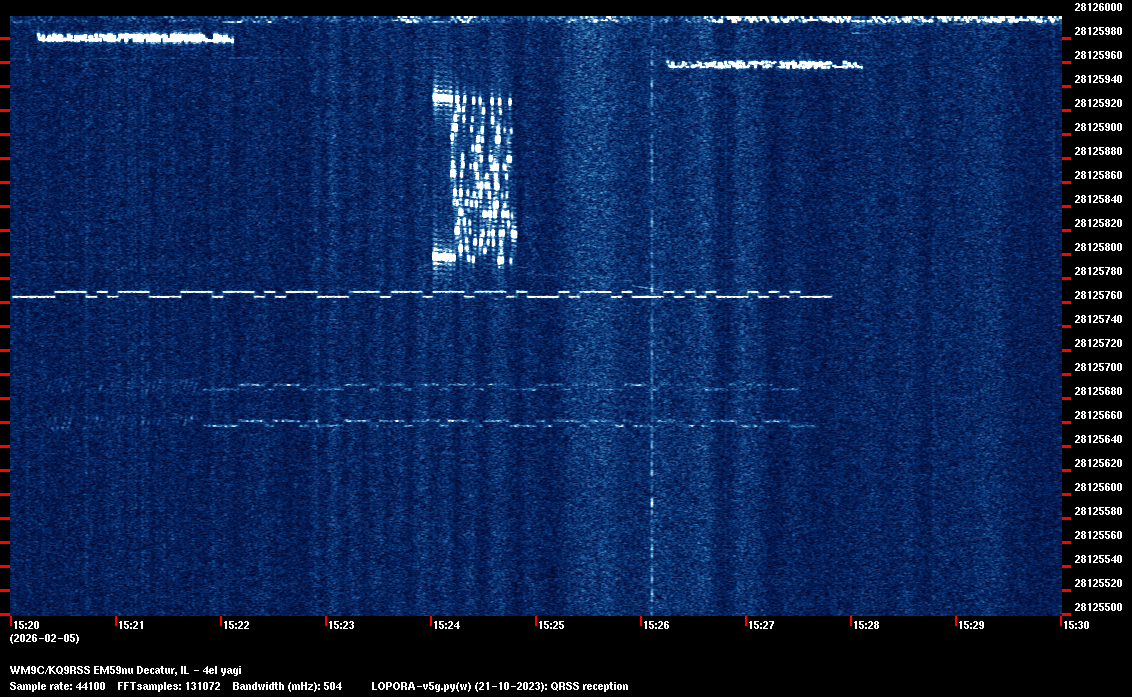
Task: Select the Sample rate: 44100 text
Action: pyautogui.click(x=54, y=686)
